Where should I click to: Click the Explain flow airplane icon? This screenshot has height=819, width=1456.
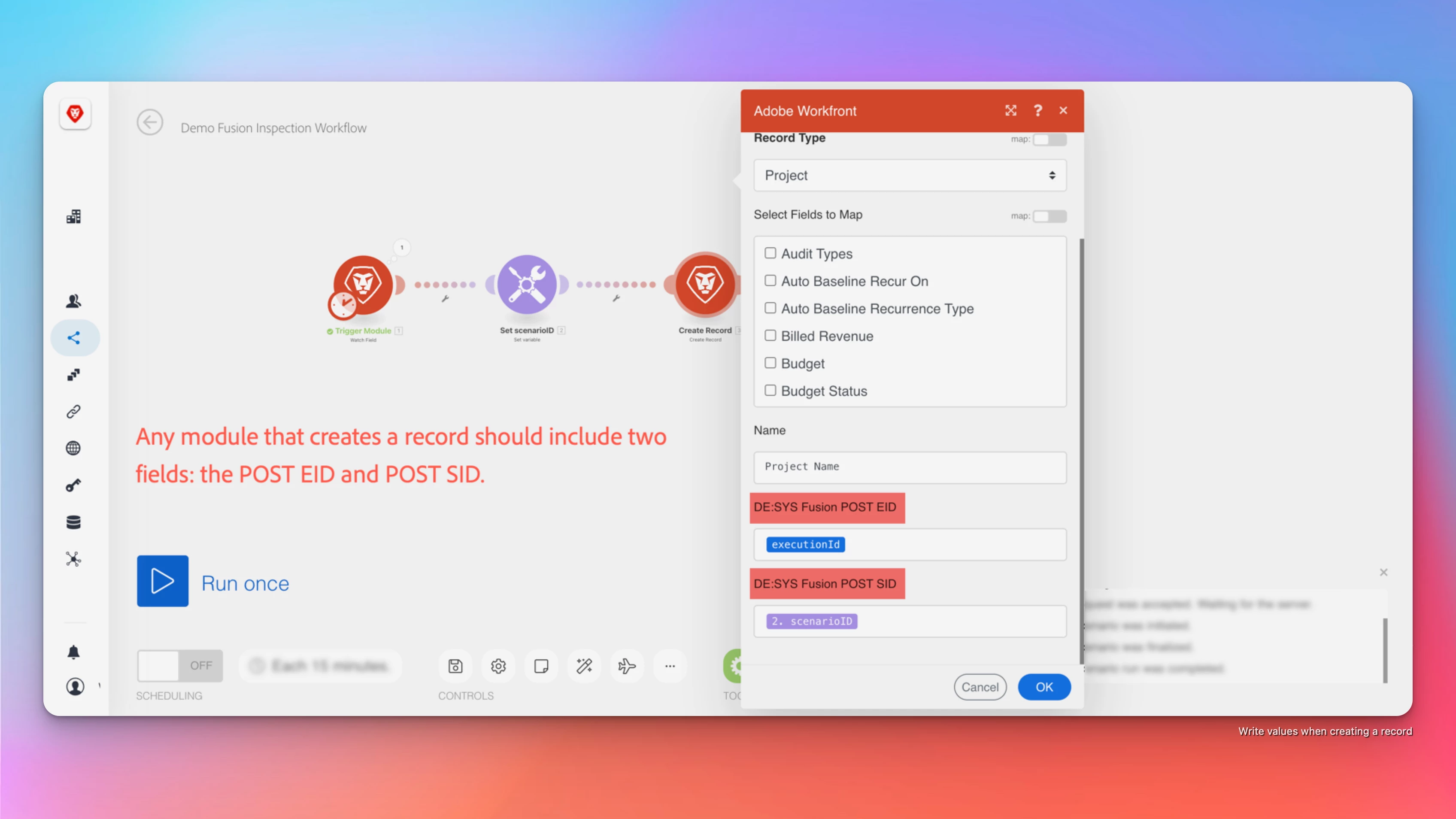point(626,666)
